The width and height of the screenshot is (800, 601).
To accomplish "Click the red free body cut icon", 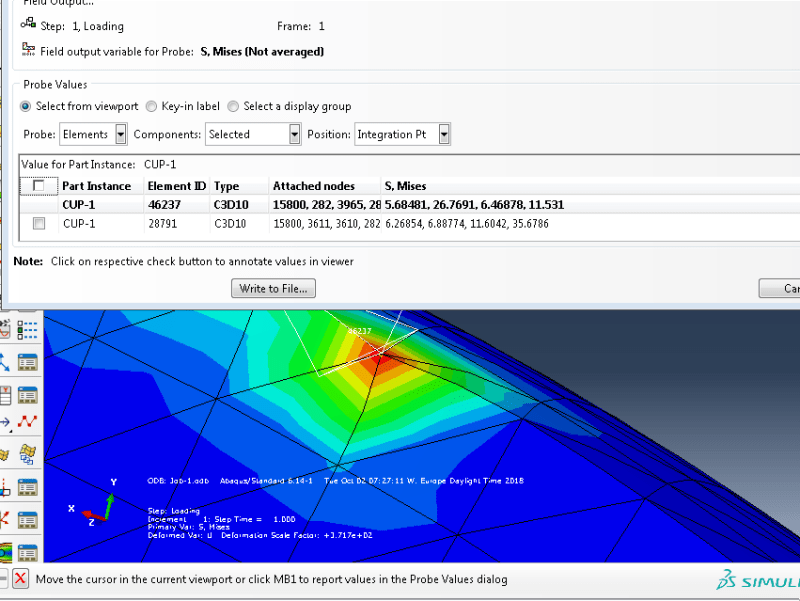I will [5, 520].
